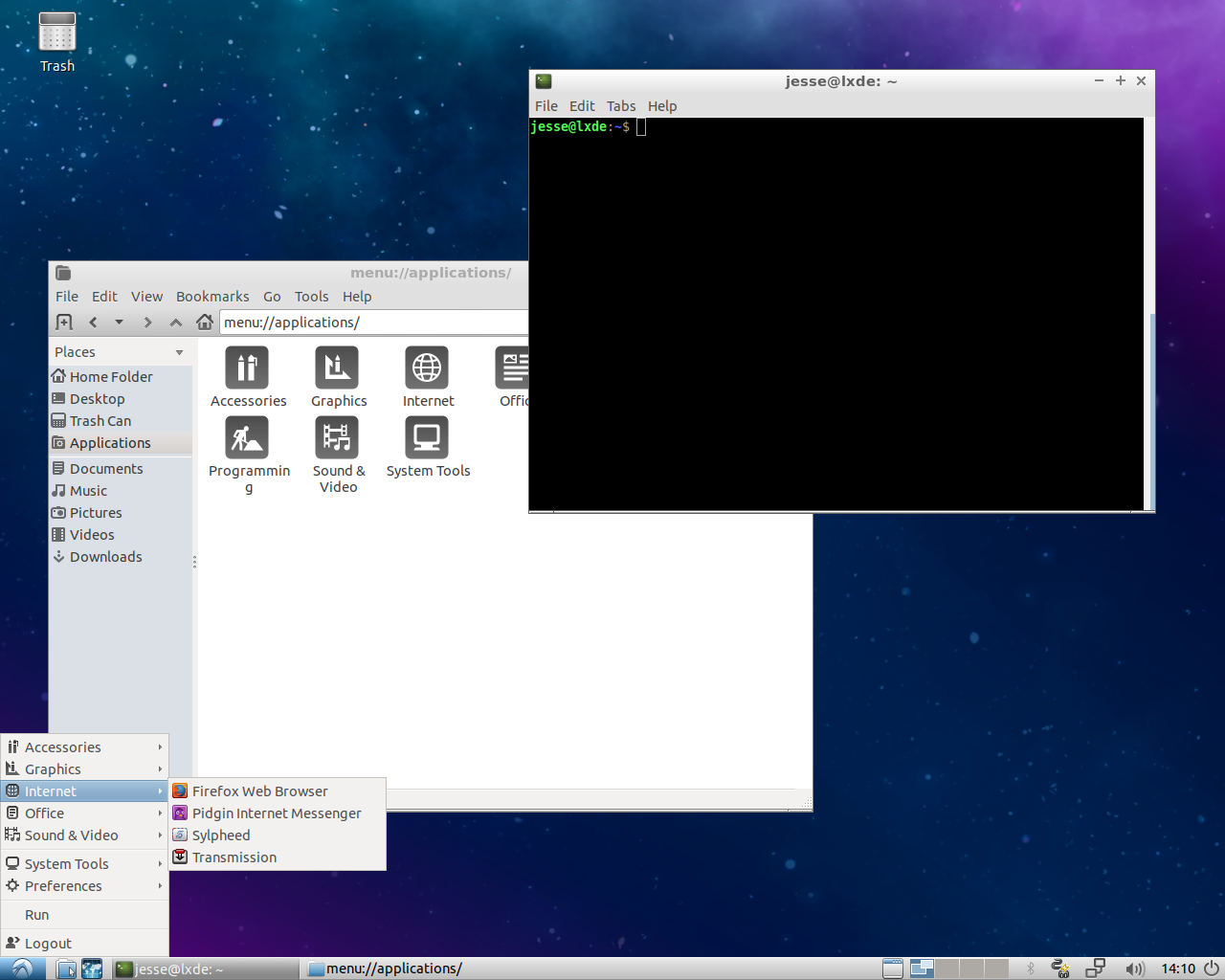Image resolution: width=1225 pixels, height=980 pixels.
Task: Expand the Preferences submenu in the start menu
Action: tap(85, 886)
